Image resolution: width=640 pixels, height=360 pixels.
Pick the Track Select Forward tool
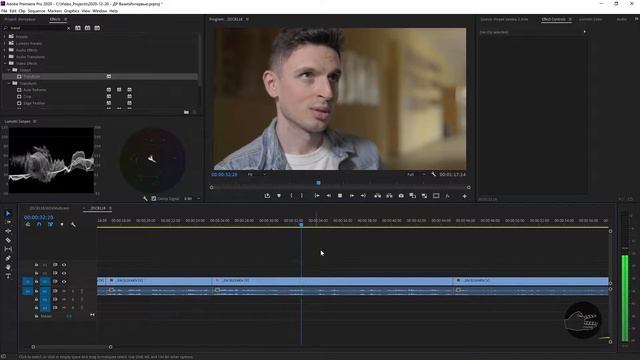pos(8,222)
